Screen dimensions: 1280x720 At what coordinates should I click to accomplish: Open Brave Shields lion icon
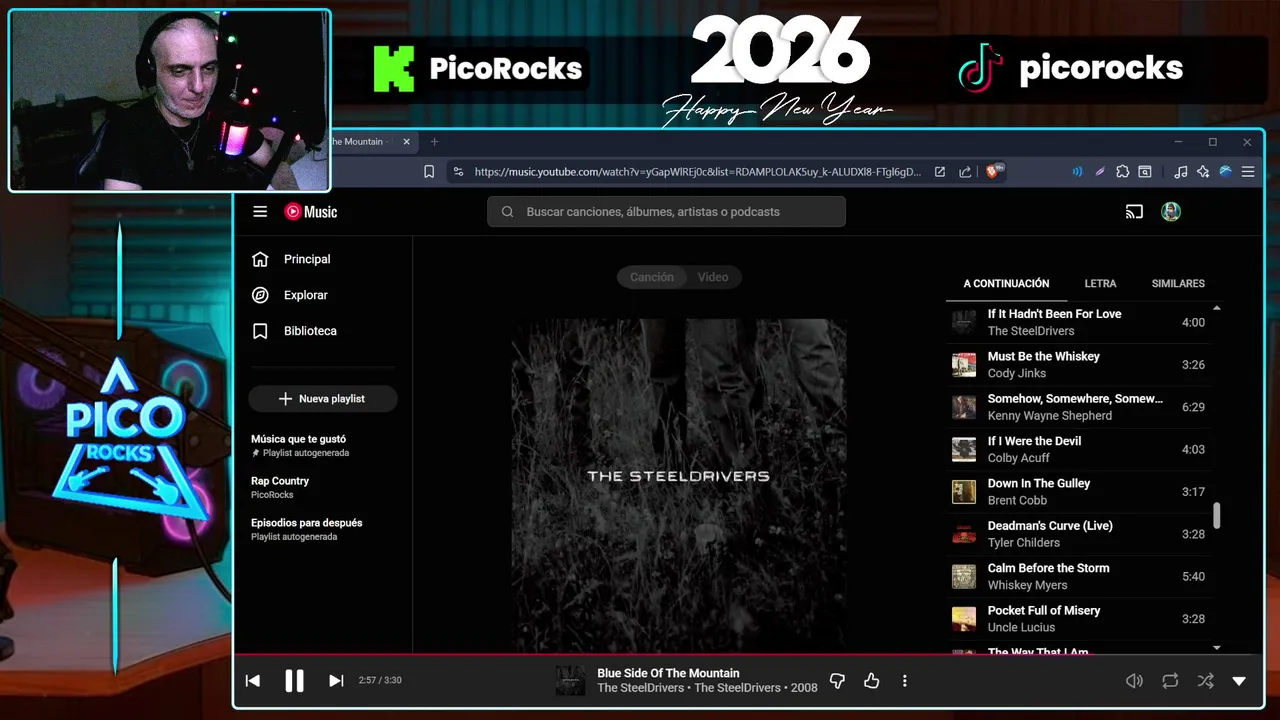[995, 172]
